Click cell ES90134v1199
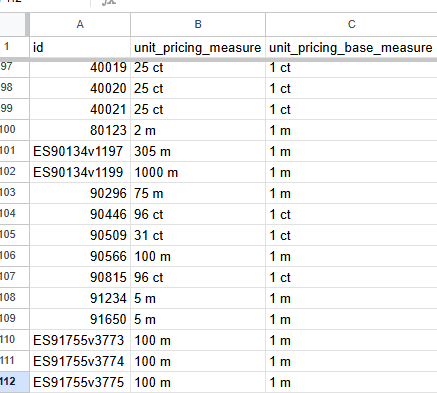The height and width of the screenshot is (393, 437). 80,172
